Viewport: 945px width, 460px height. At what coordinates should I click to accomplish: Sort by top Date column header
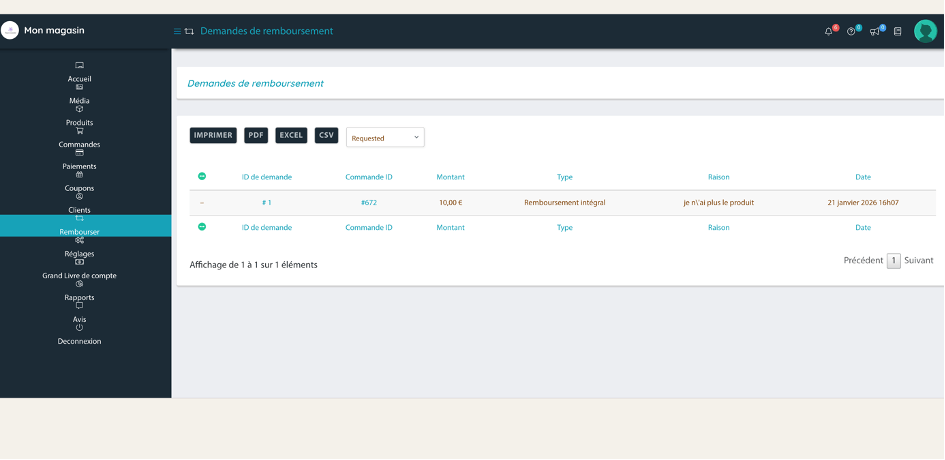coord(863,177)
